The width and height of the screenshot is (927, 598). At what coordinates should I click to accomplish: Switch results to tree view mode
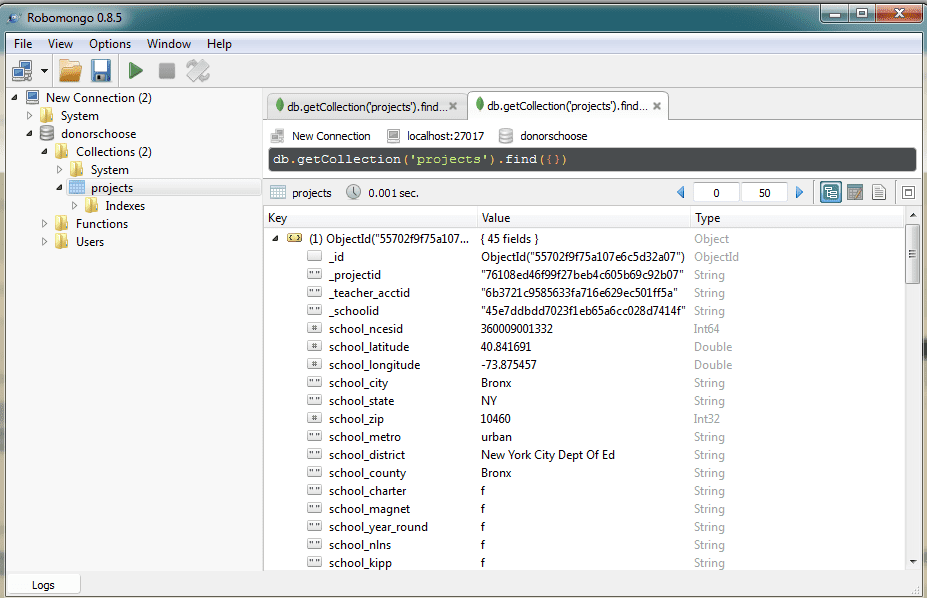[x=831, y=193]
